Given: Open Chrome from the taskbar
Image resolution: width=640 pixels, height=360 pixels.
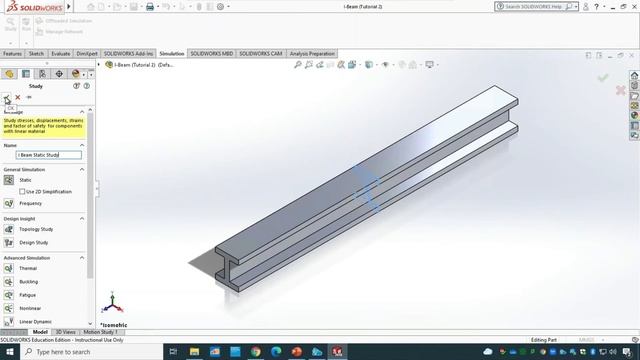Looking at the screenshot, I should pyautogui.click(x=256, y=352).
